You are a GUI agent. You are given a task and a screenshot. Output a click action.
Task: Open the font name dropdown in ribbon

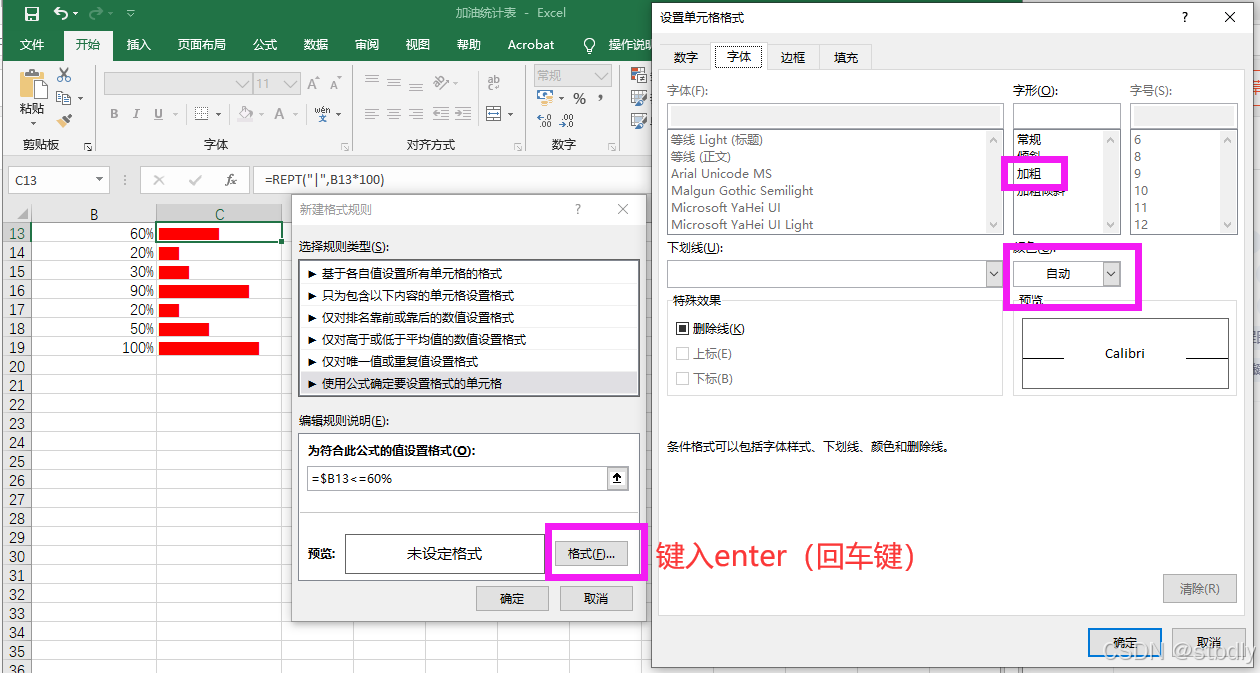242,84
